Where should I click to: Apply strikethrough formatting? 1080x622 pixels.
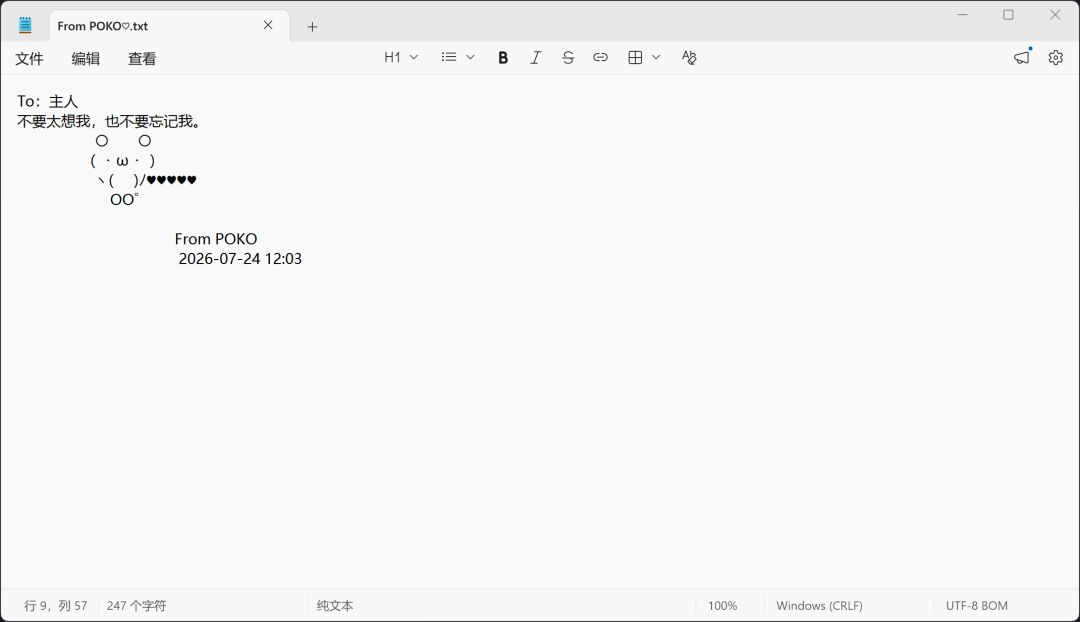coord(568,58)
